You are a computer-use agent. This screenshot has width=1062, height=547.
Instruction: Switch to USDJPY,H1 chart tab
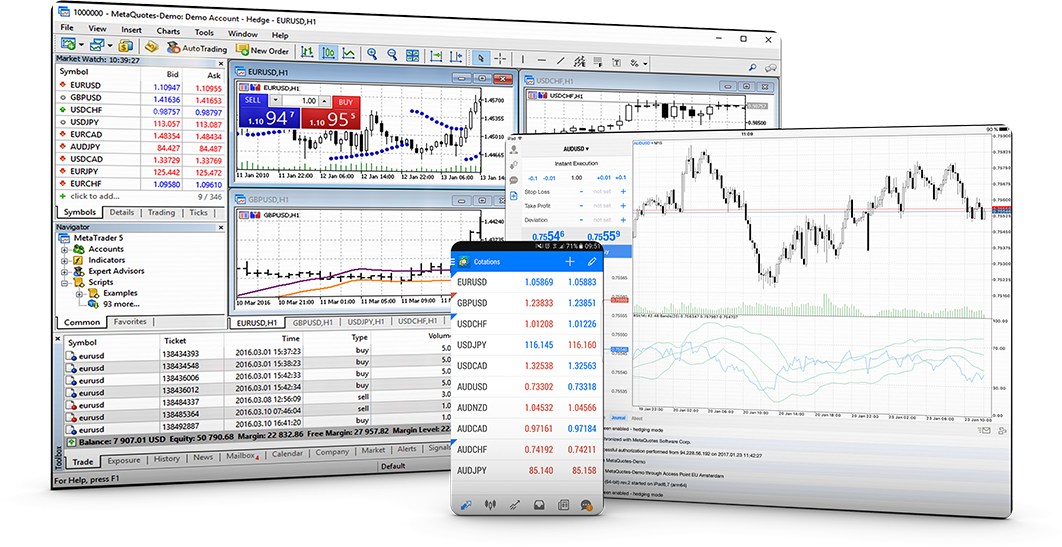click(x=365, y=322)
